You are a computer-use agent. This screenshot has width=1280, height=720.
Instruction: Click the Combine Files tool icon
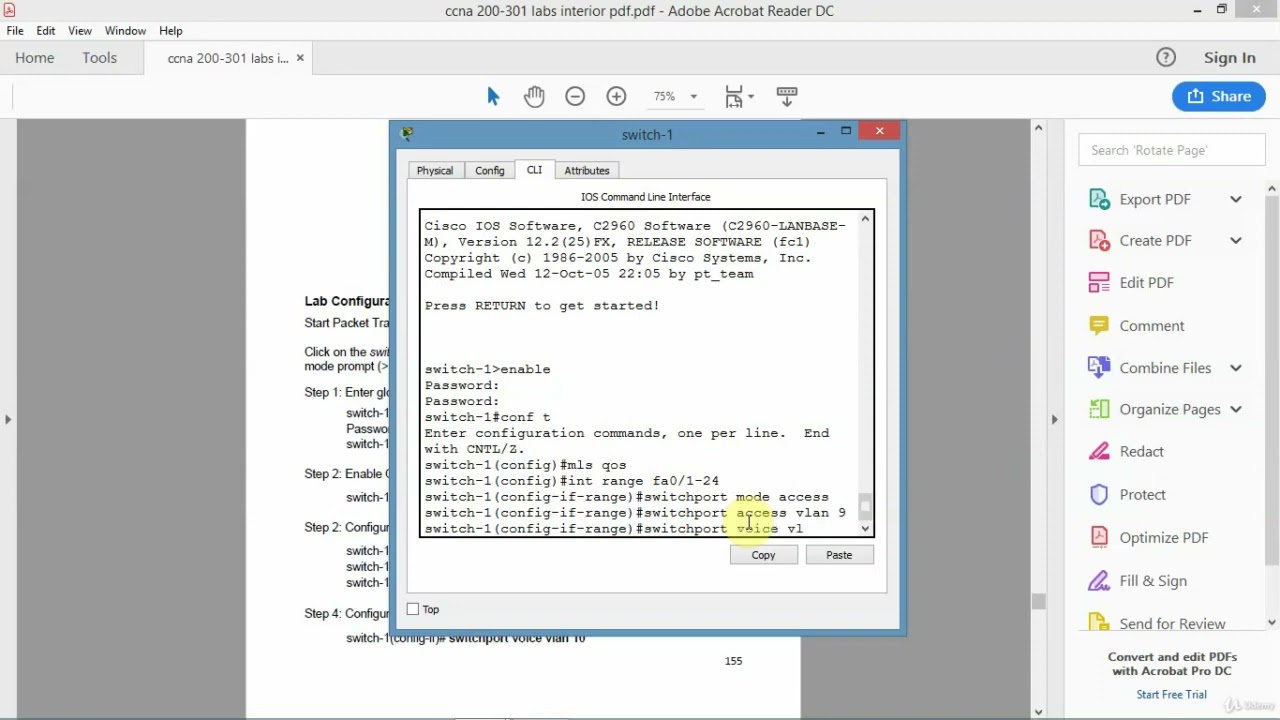[1099, 367]
